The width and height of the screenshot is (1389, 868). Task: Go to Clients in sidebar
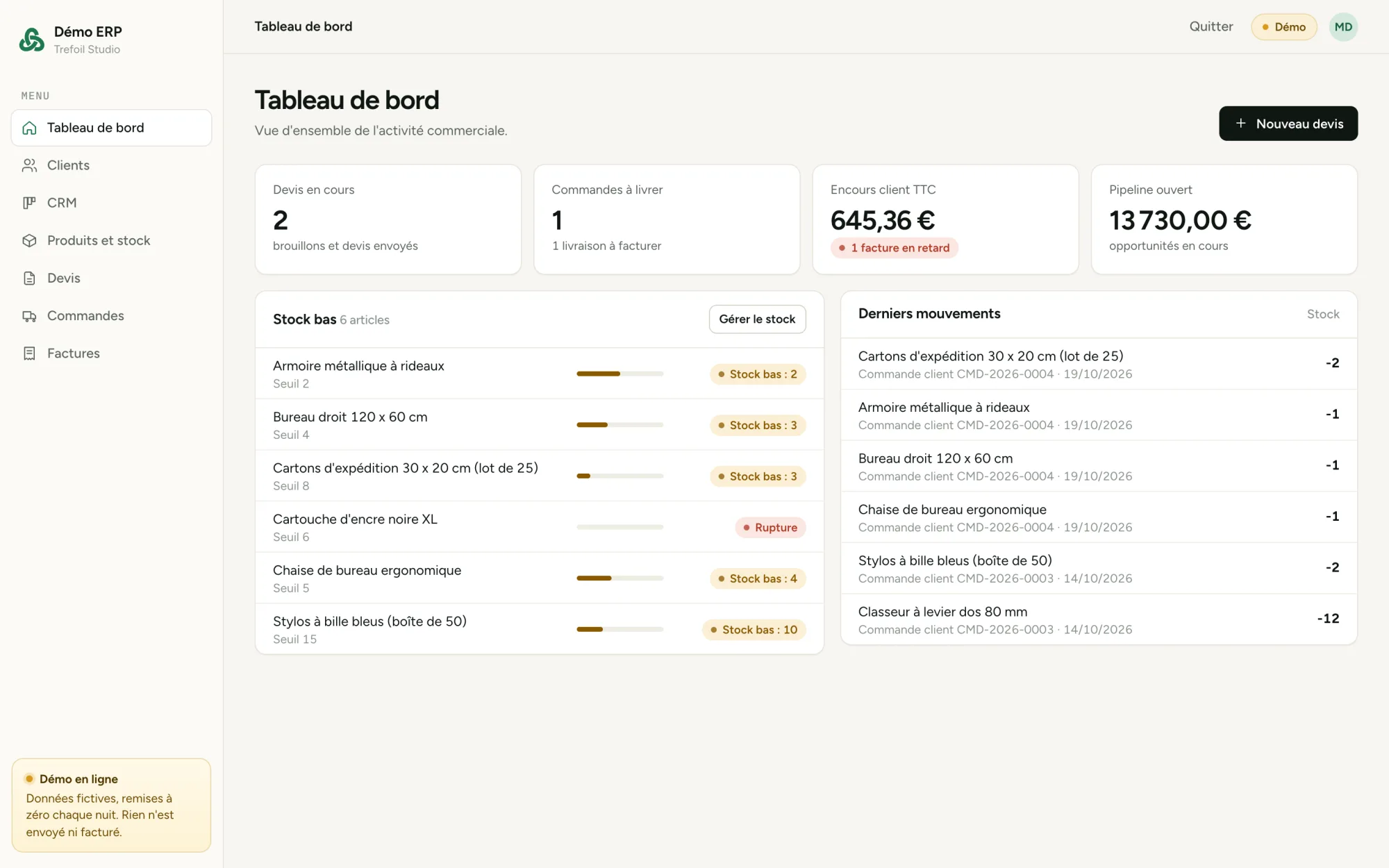tap(111, 165)
